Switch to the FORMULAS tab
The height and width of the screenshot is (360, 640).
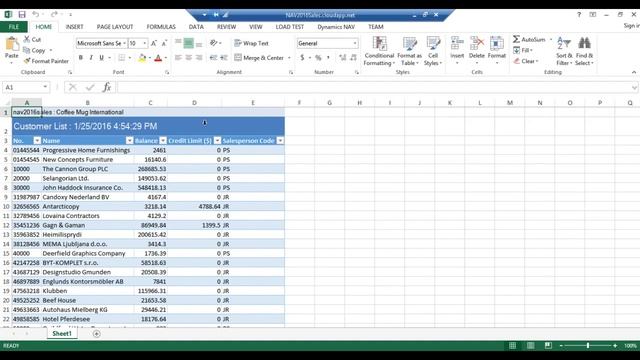click(x=161, y=27)
